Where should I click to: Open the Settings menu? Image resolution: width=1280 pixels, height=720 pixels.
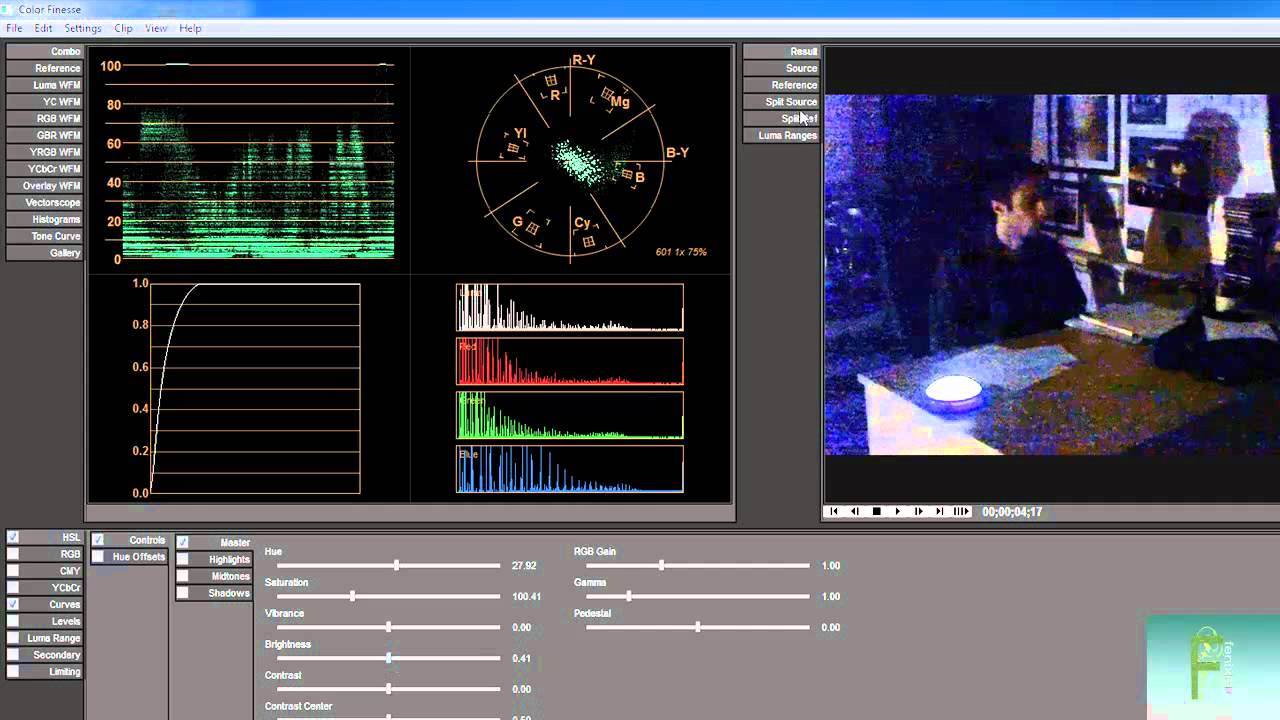83,28
